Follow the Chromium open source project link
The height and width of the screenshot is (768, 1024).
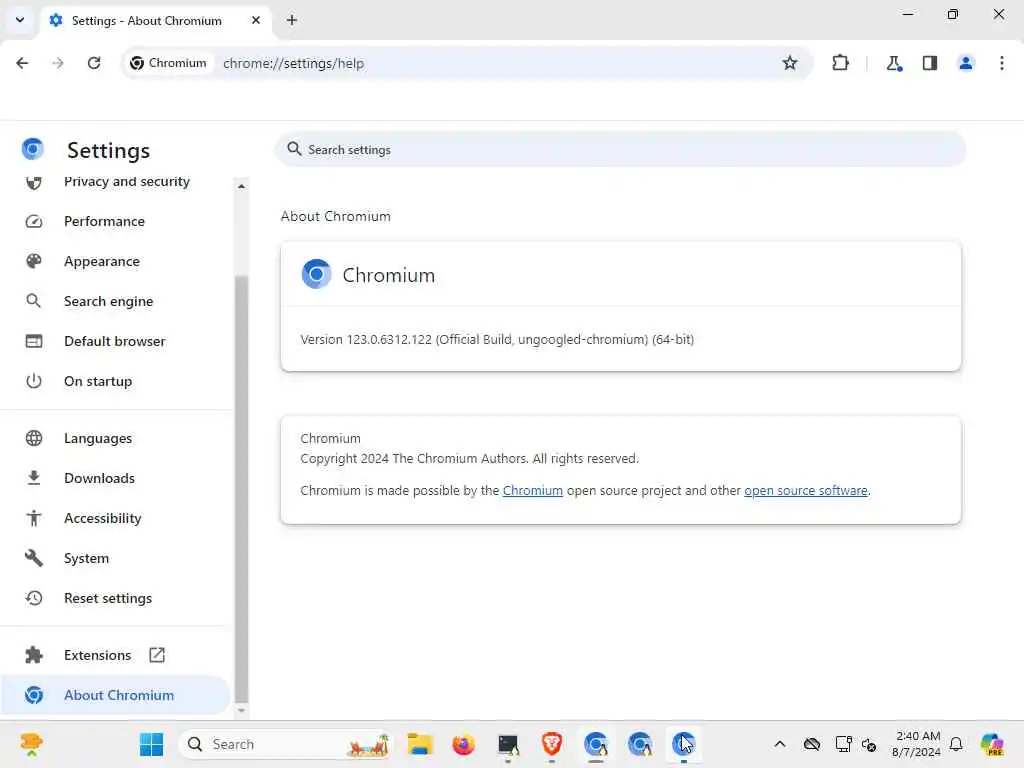point(532,490)
